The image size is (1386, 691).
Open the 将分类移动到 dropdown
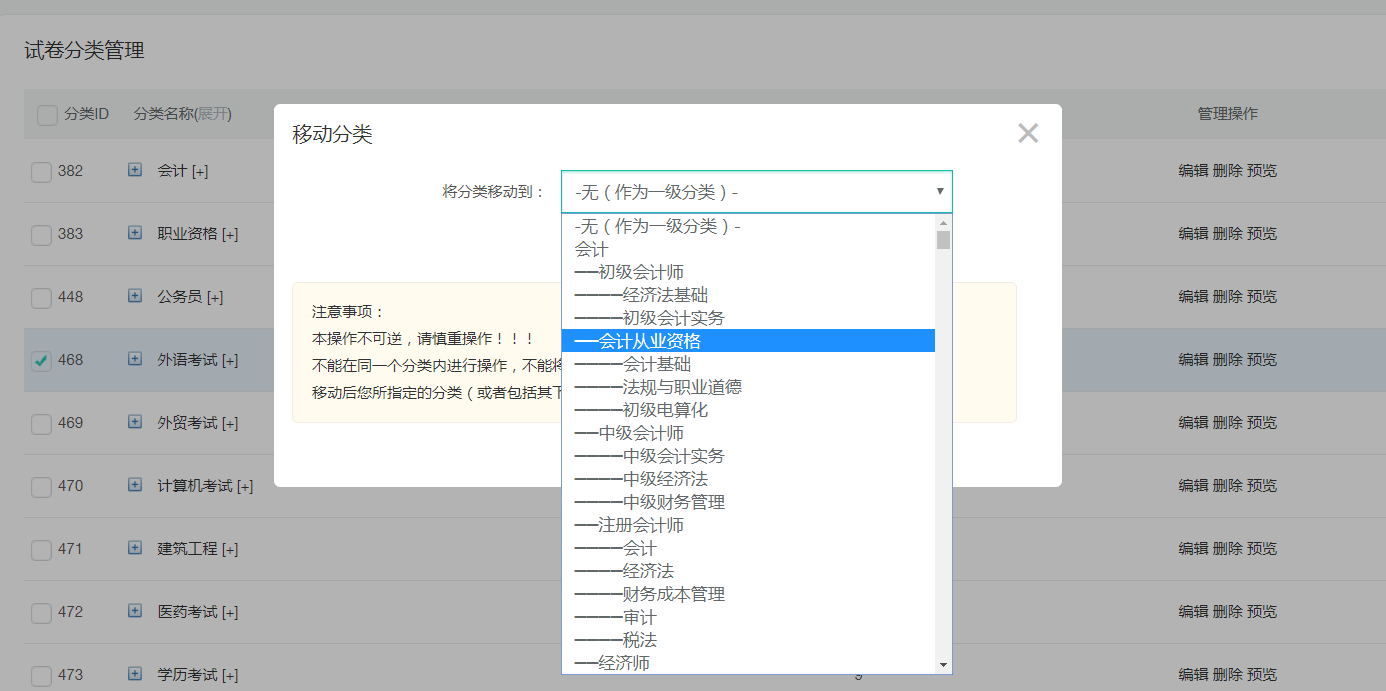tap(755, 190)
